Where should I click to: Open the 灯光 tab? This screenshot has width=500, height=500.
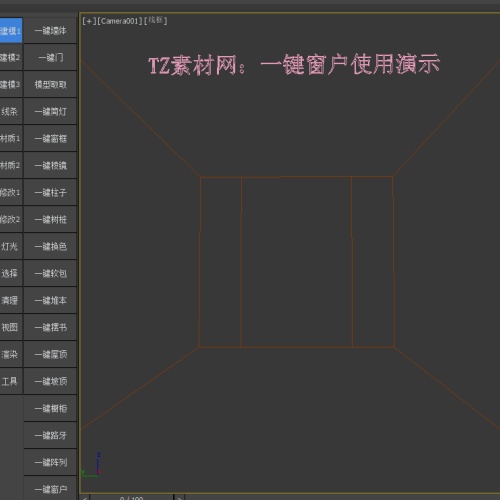pyautogui.click(x=11, y=246)
